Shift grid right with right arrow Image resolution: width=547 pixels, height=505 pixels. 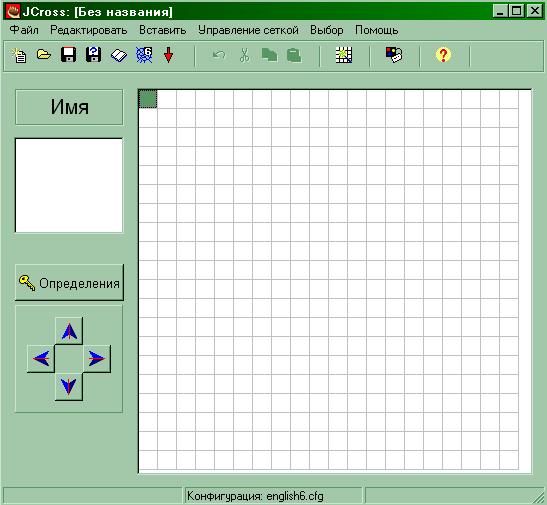[97, 359]
